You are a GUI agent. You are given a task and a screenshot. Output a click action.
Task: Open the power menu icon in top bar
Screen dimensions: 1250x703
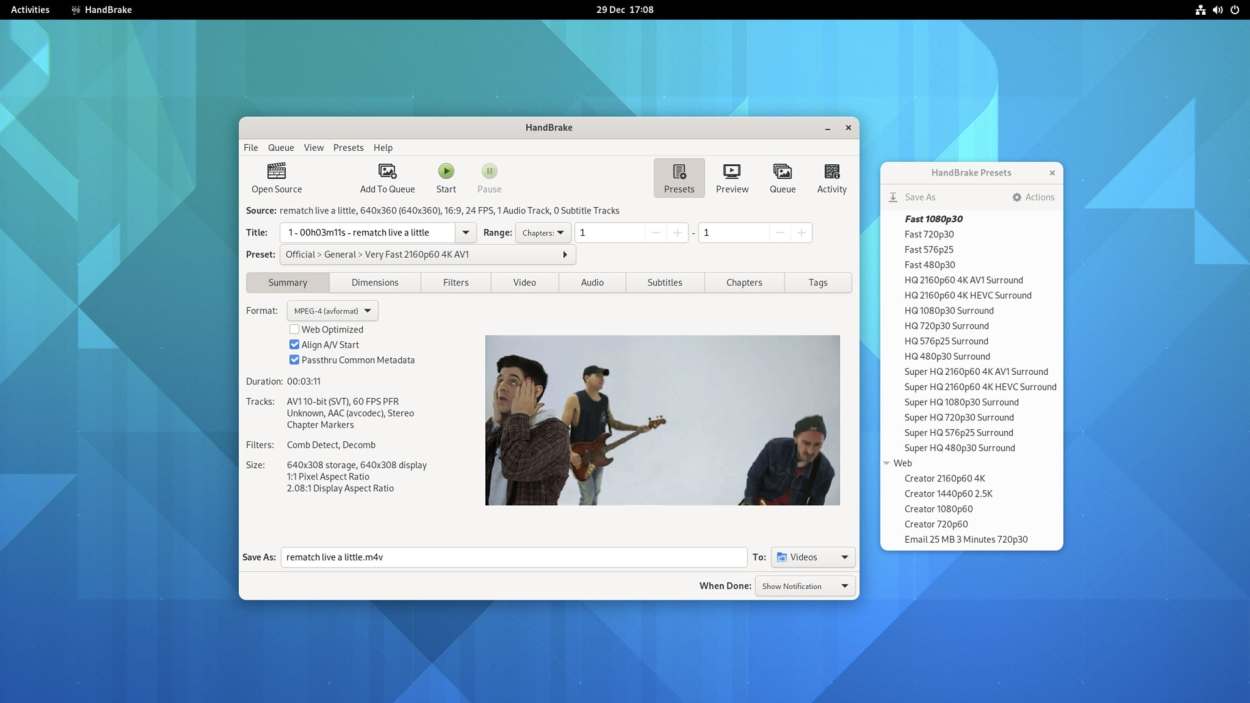[1235, 10]
